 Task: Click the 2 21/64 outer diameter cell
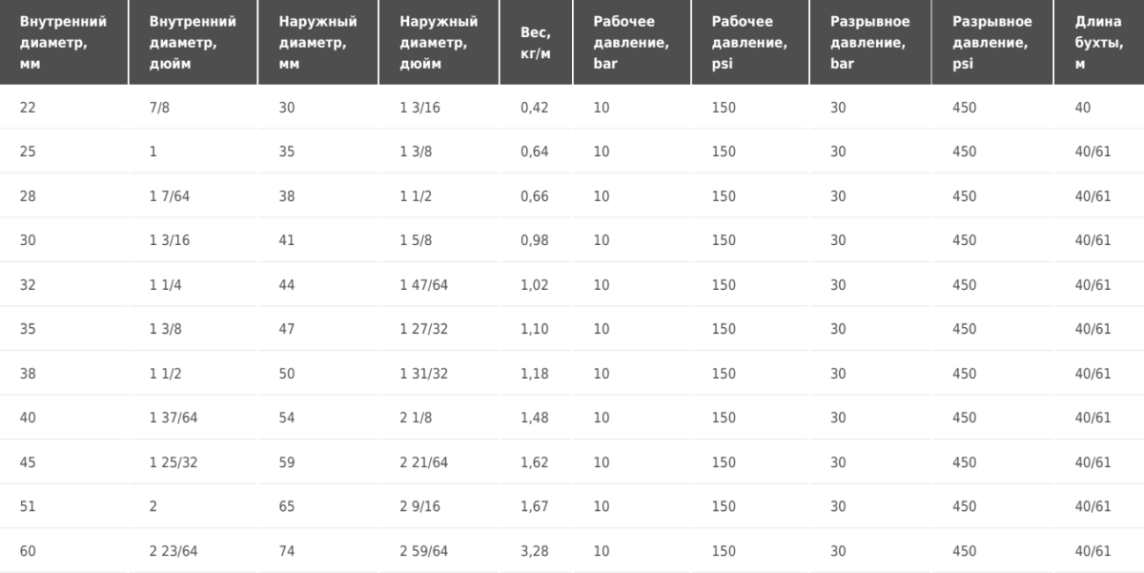click(x=424, y=462)
